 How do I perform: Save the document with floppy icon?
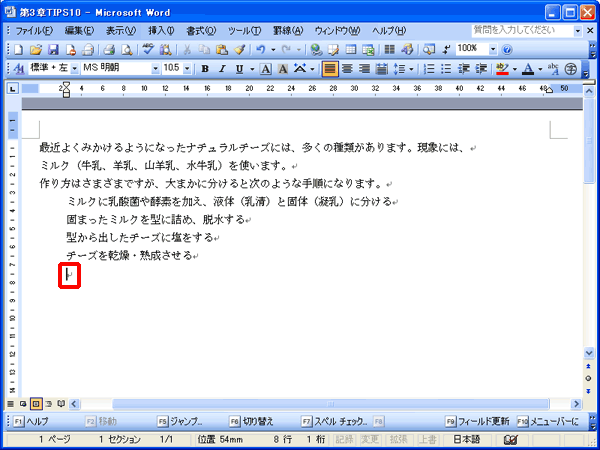click(x=53, y=49)
